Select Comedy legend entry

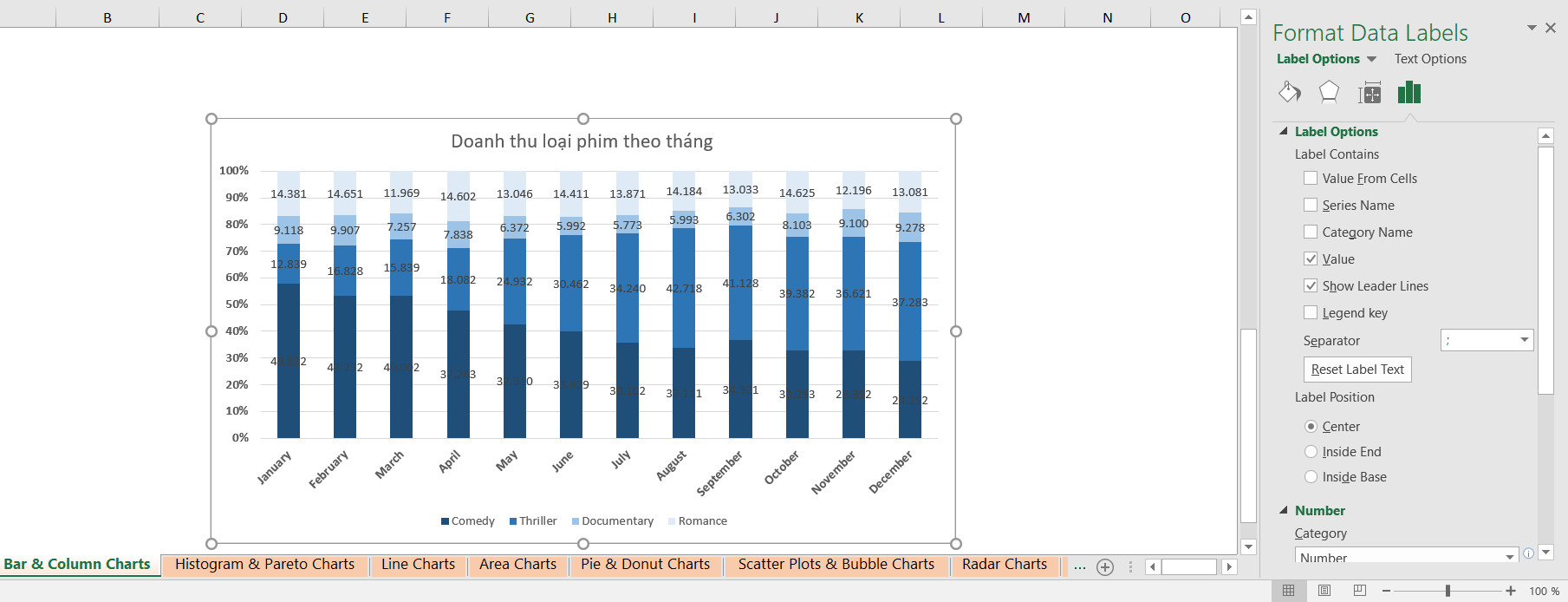coord(468,520)
